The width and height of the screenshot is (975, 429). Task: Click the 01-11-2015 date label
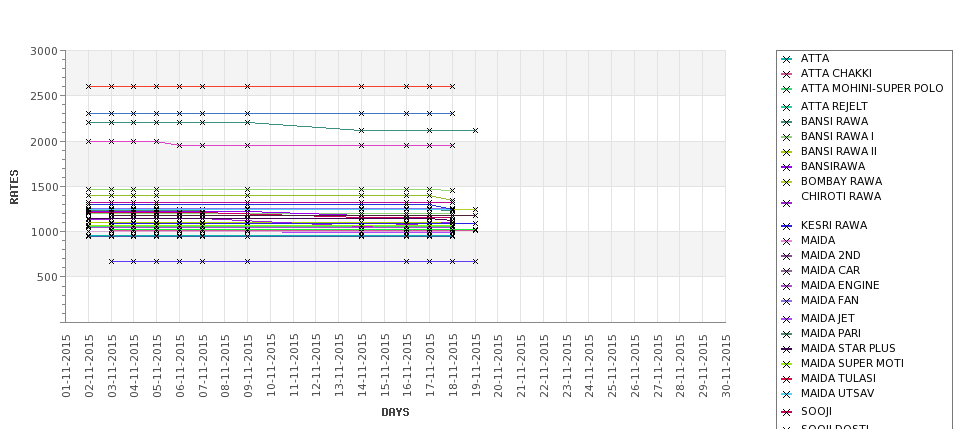pos(66,366)
